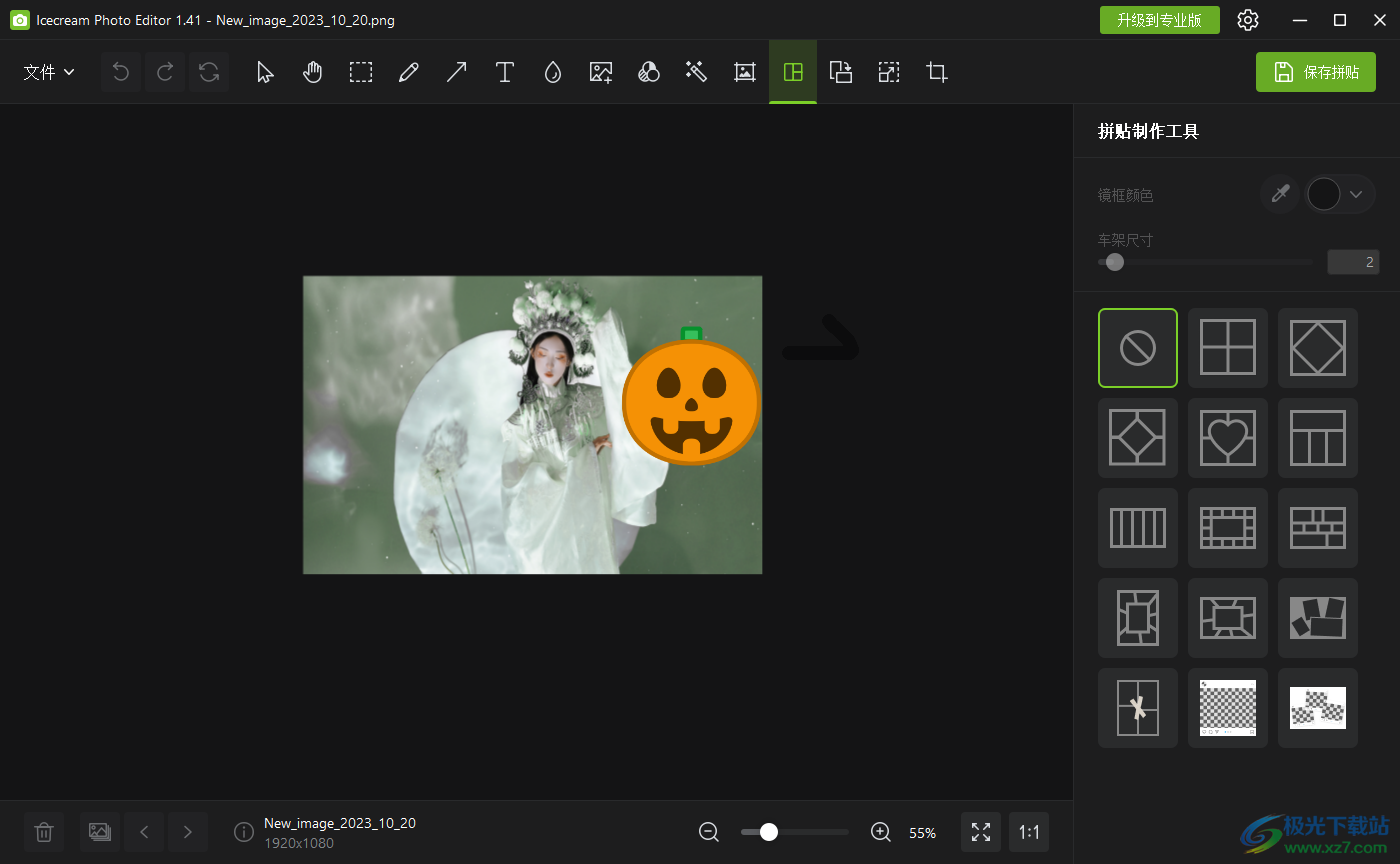This screenshot has width=1400, height=864.
Task: Click the New_image_2023_10_20 file name
Action: click(x=340, y=823)
